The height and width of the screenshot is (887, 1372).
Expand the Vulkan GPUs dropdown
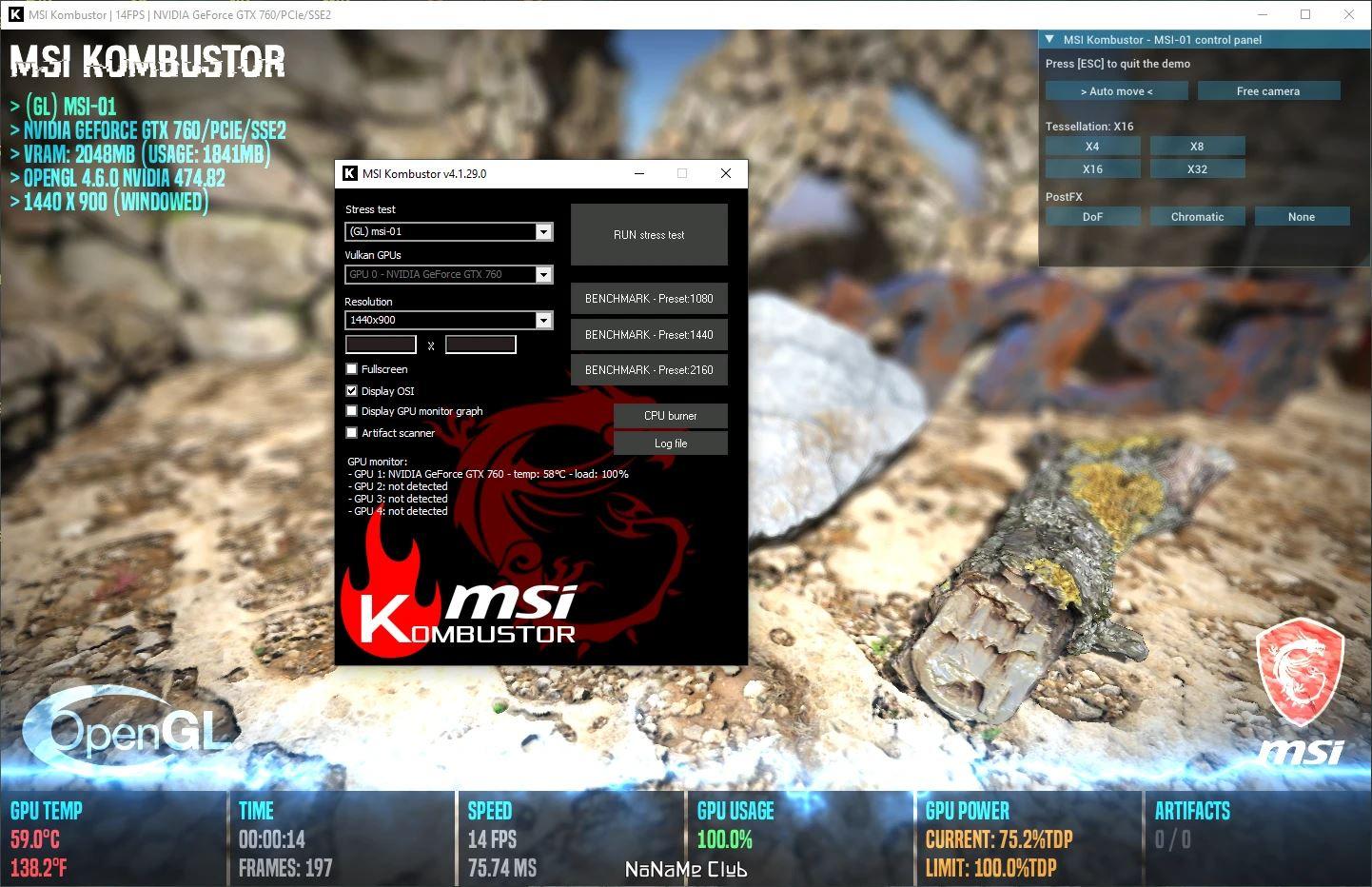tap(449, 274)
